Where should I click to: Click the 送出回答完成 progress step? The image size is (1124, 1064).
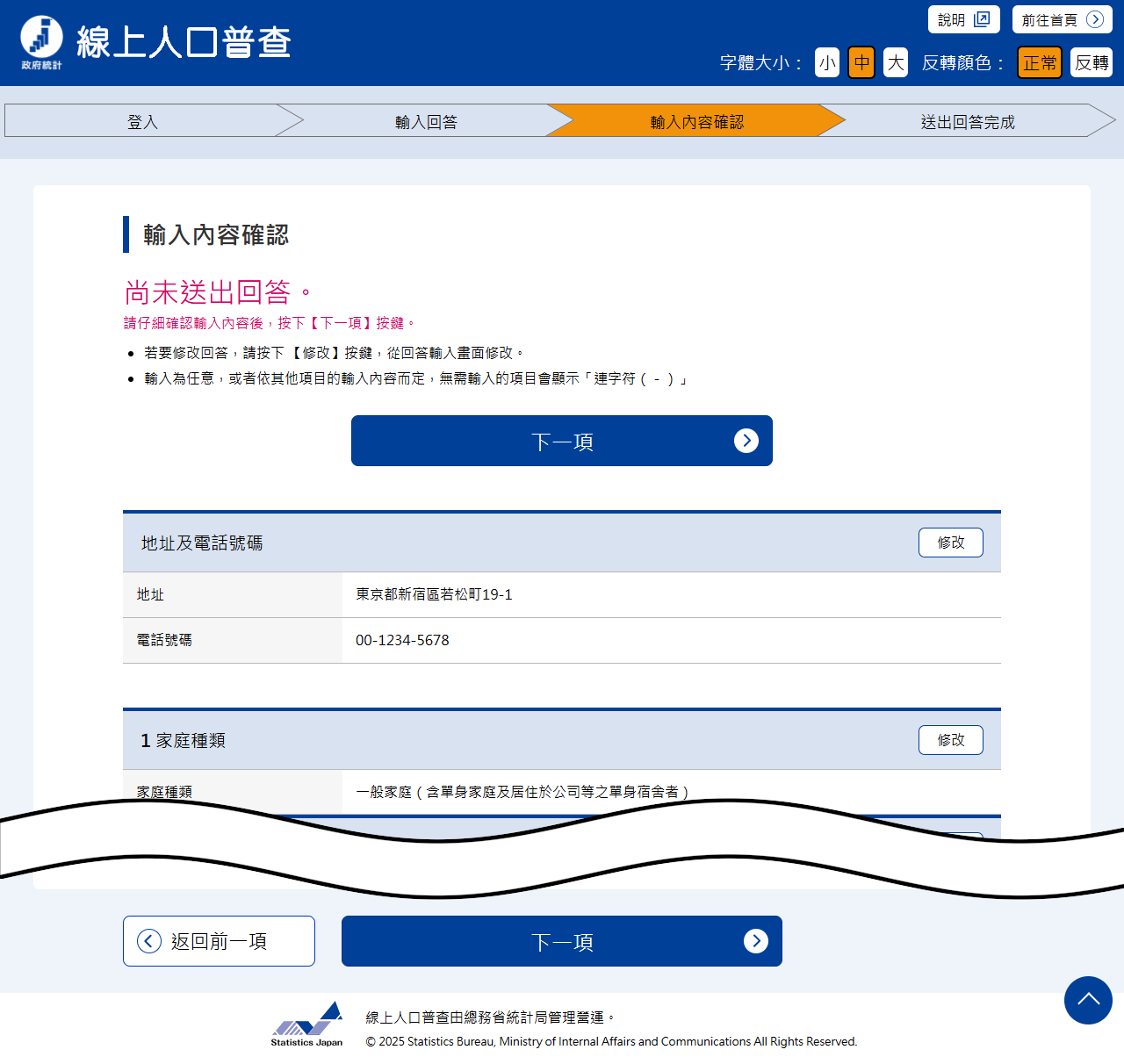click(967, 121)
